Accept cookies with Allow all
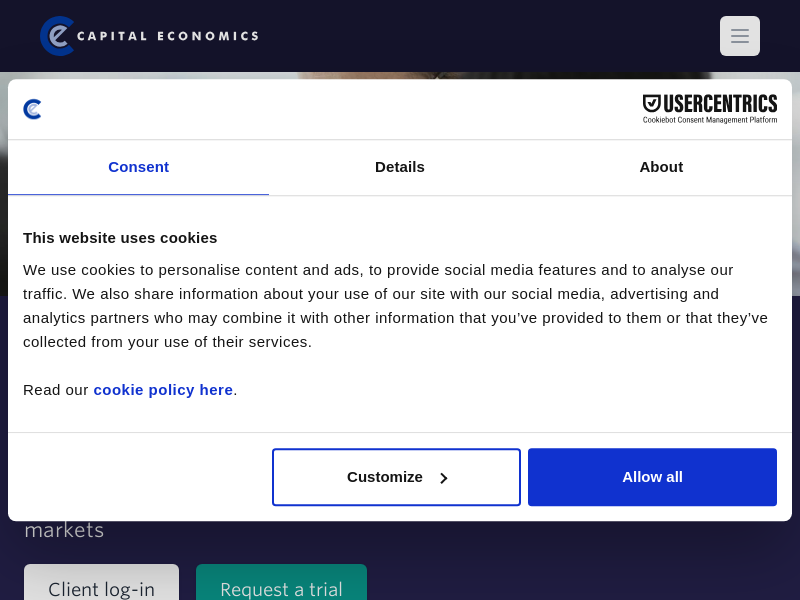Viewport: 800px width, 600px height. click(652, 477)
